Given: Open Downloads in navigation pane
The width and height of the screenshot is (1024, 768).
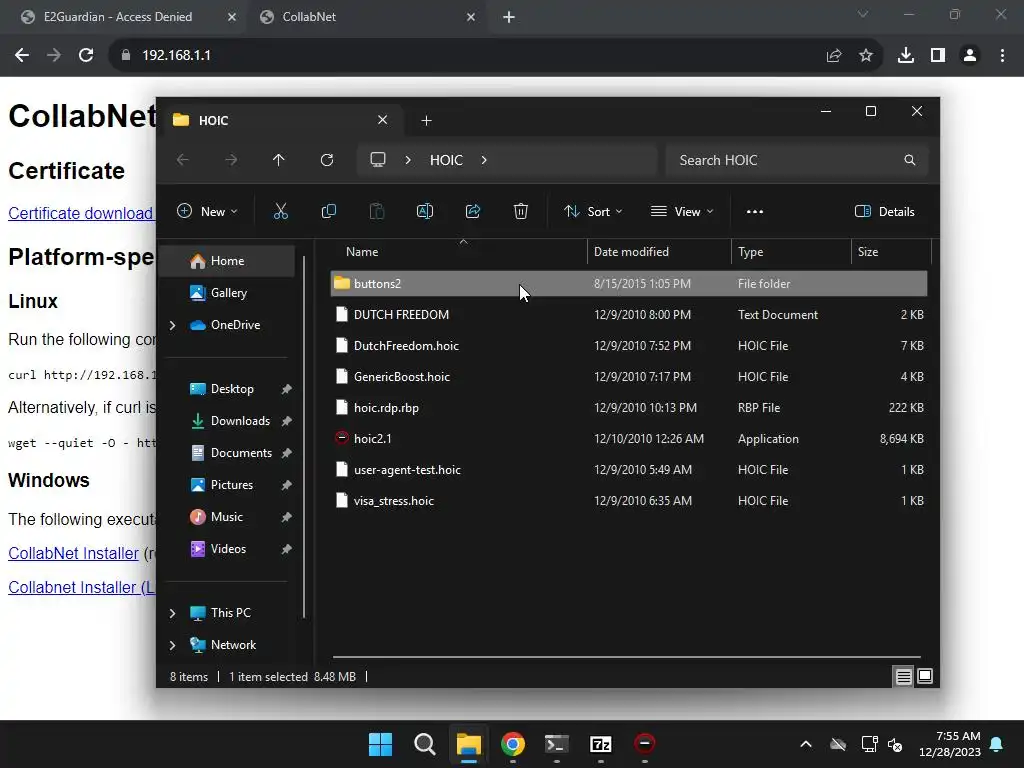Looking at the screenshot, I should tap(227, 421).
